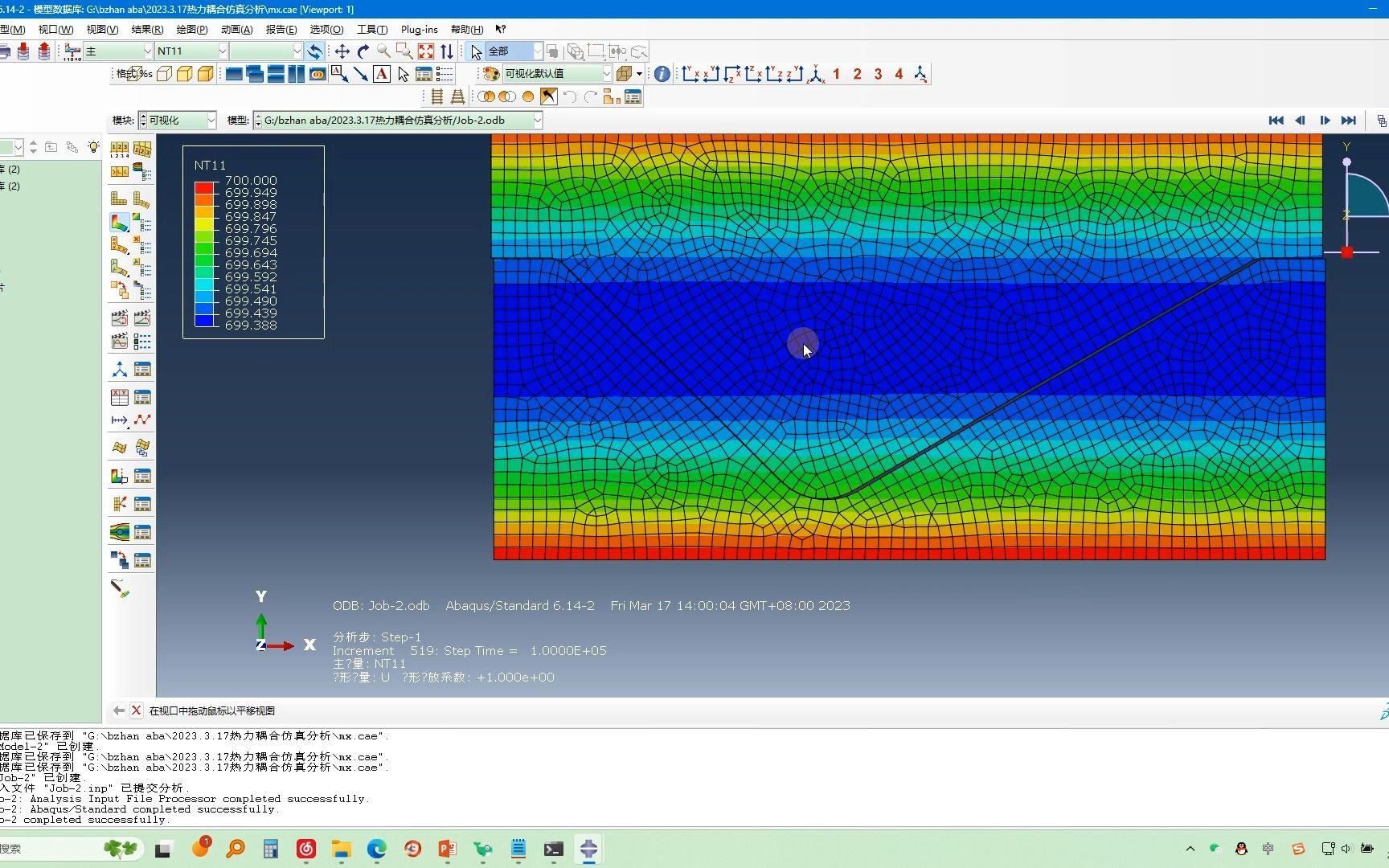The image size is (1389, 868).
Task: Open PowerPoint from the taskbar
Action: (447, 849)
